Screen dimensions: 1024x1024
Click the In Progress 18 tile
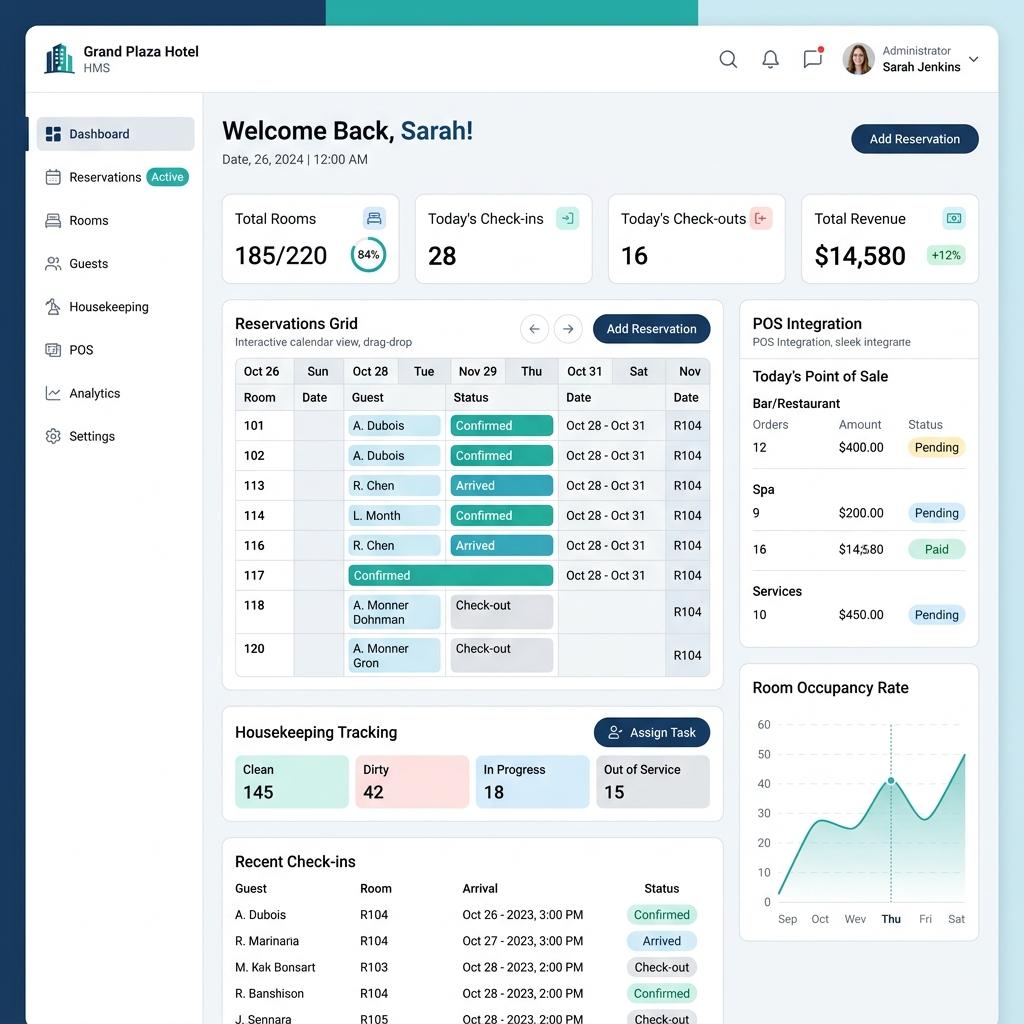coord(532,782)
